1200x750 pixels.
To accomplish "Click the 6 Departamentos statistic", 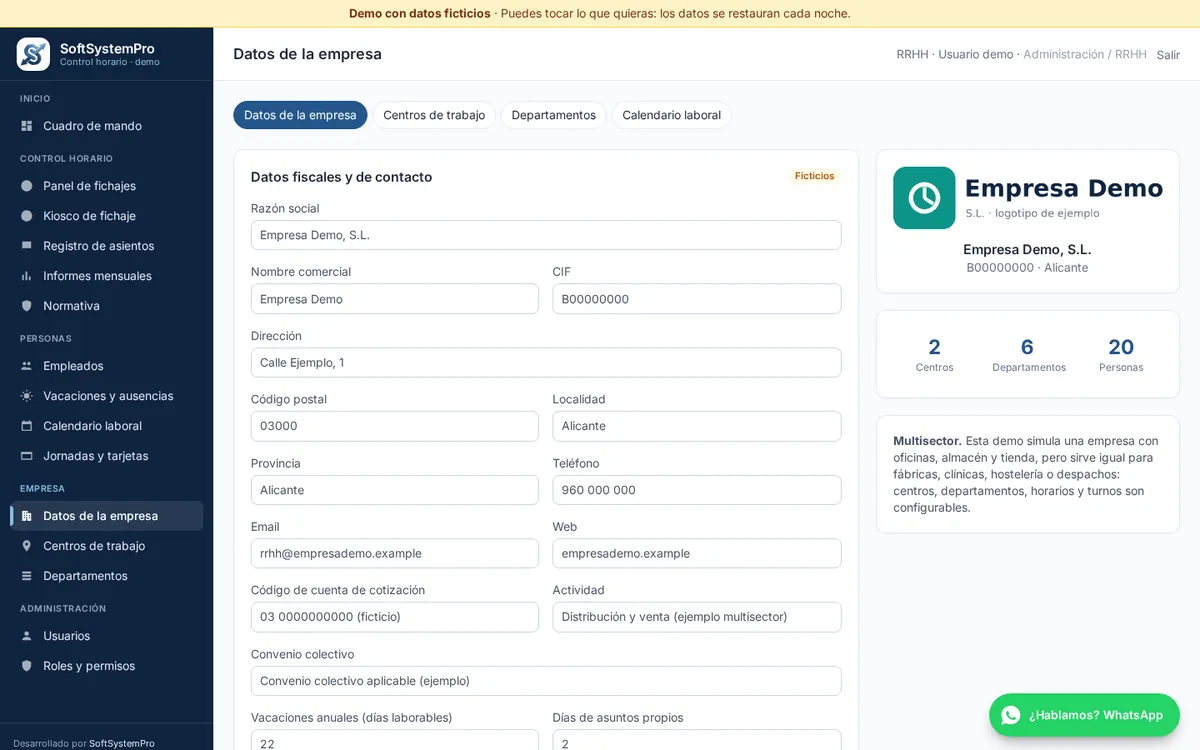I will [1028, 354].
